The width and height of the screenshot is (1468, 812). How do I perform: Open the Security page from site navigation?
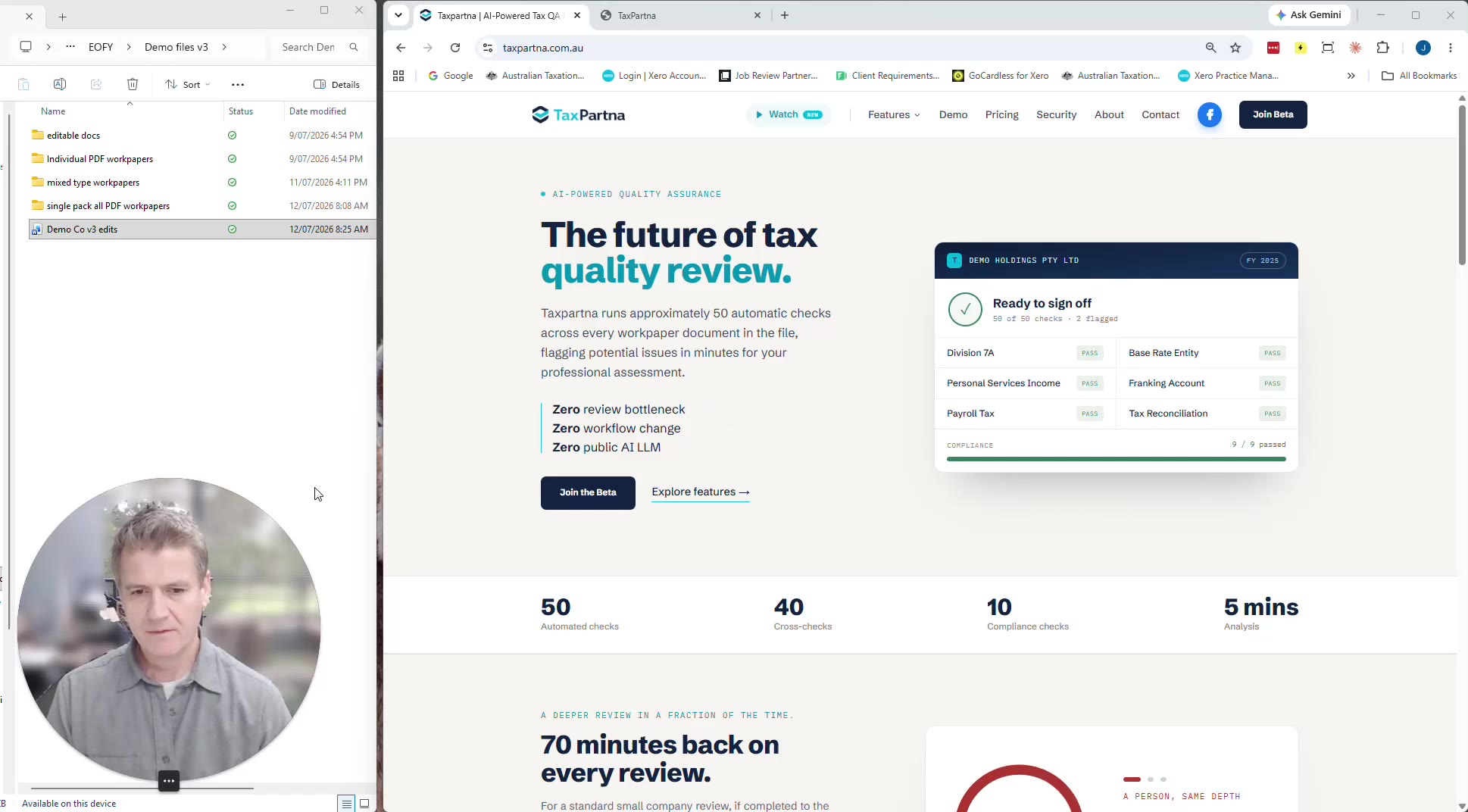tap(1056, 114)
